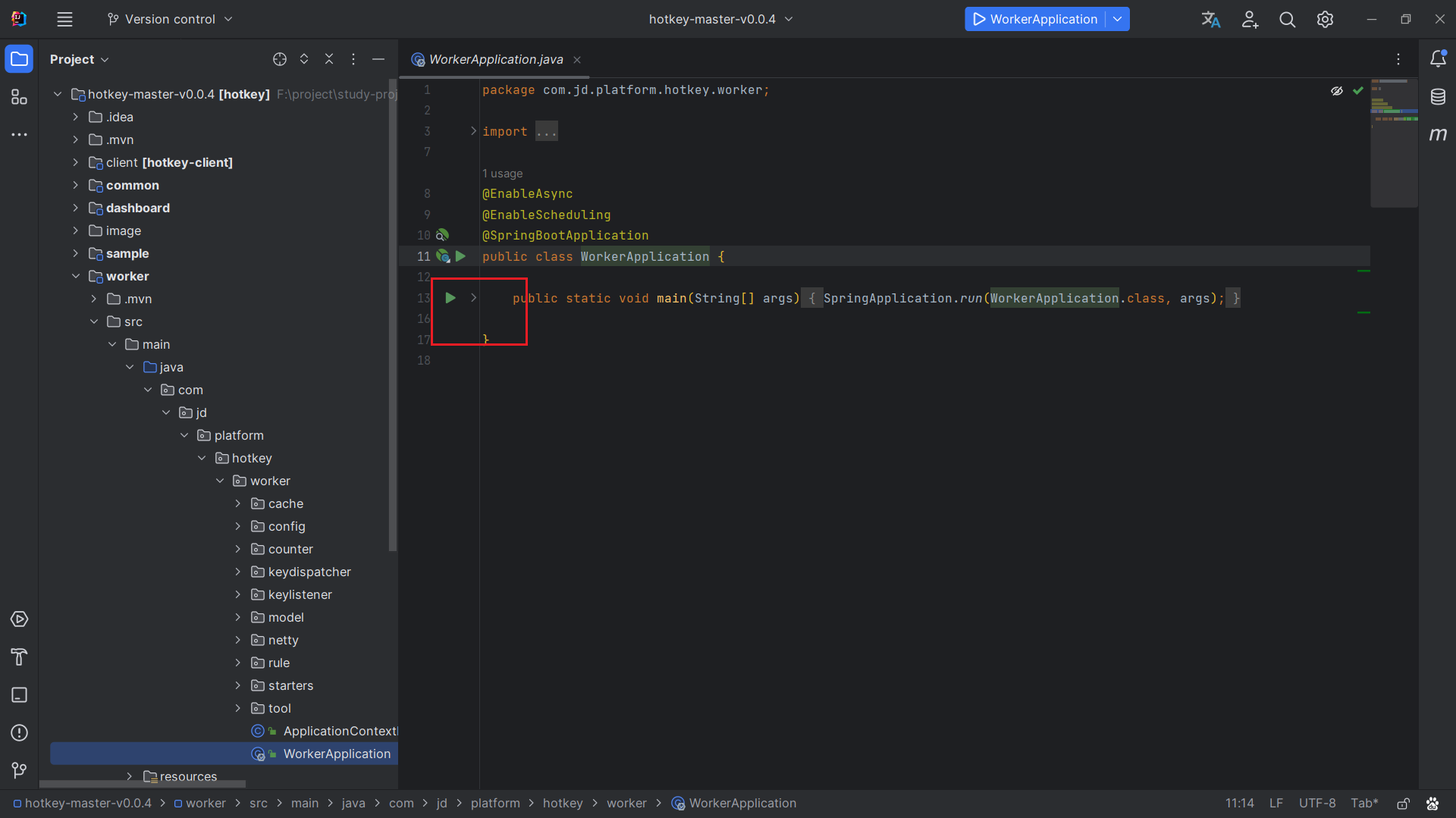Screen dimensions: 1456x818
Task: Open IDE settings gear
Action: pos(1325,20)
